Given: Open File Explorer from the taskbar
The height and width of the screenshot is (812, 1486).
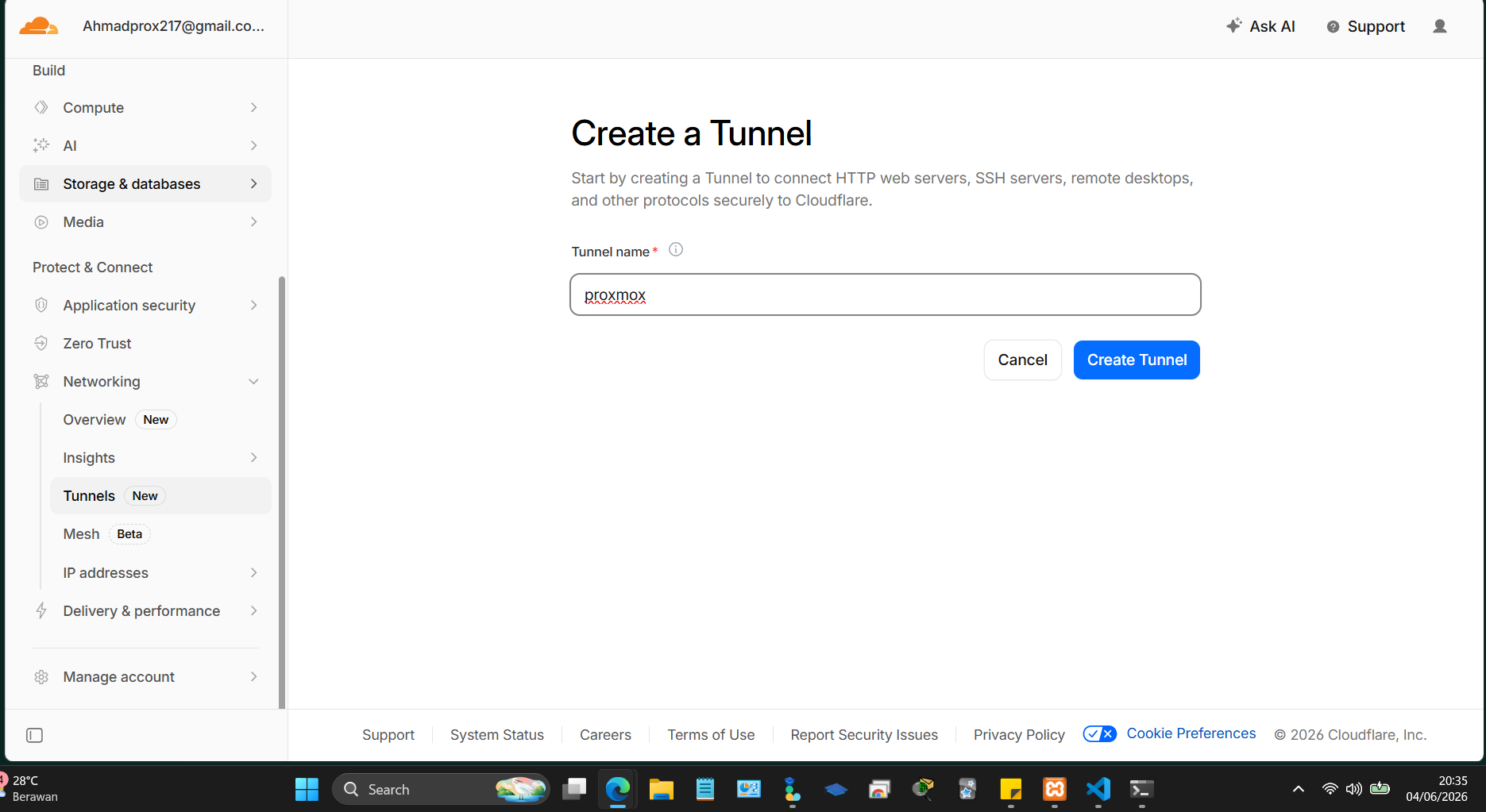Looking at the screenshot, I should click(662, 789).
